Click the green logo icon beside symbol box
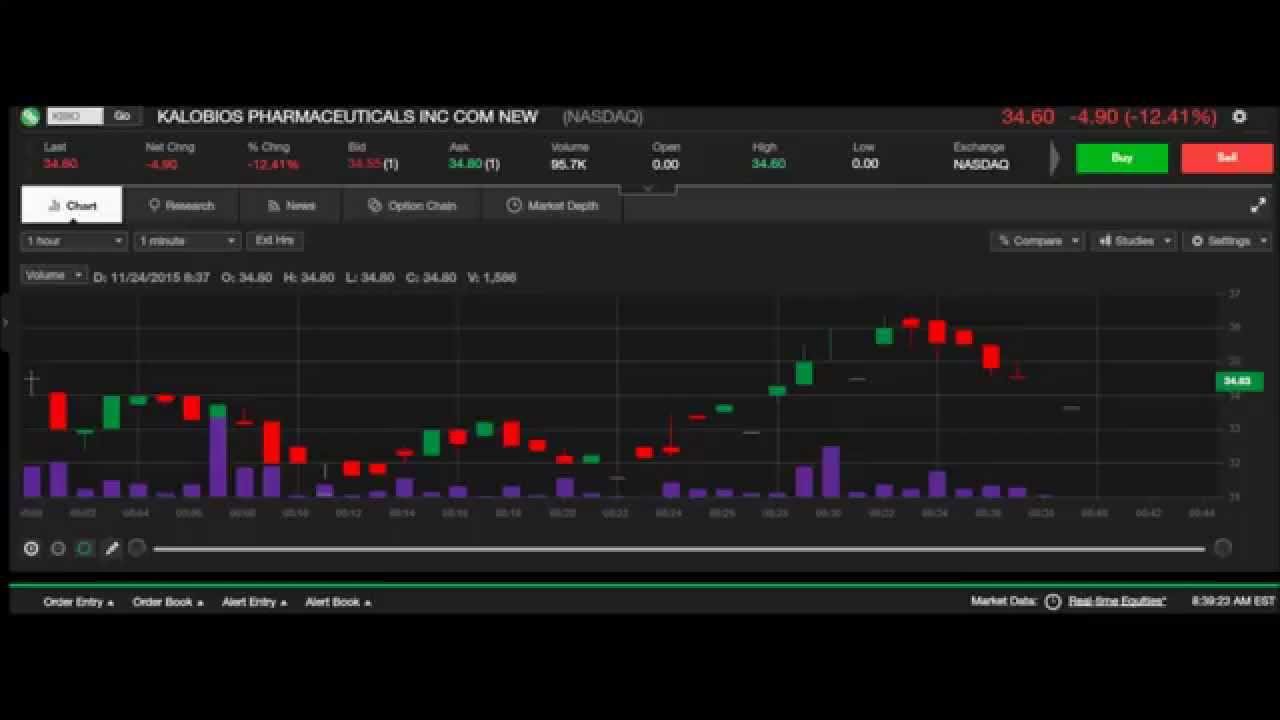Viewport: 1280px width, 720px height. (30, 117)
